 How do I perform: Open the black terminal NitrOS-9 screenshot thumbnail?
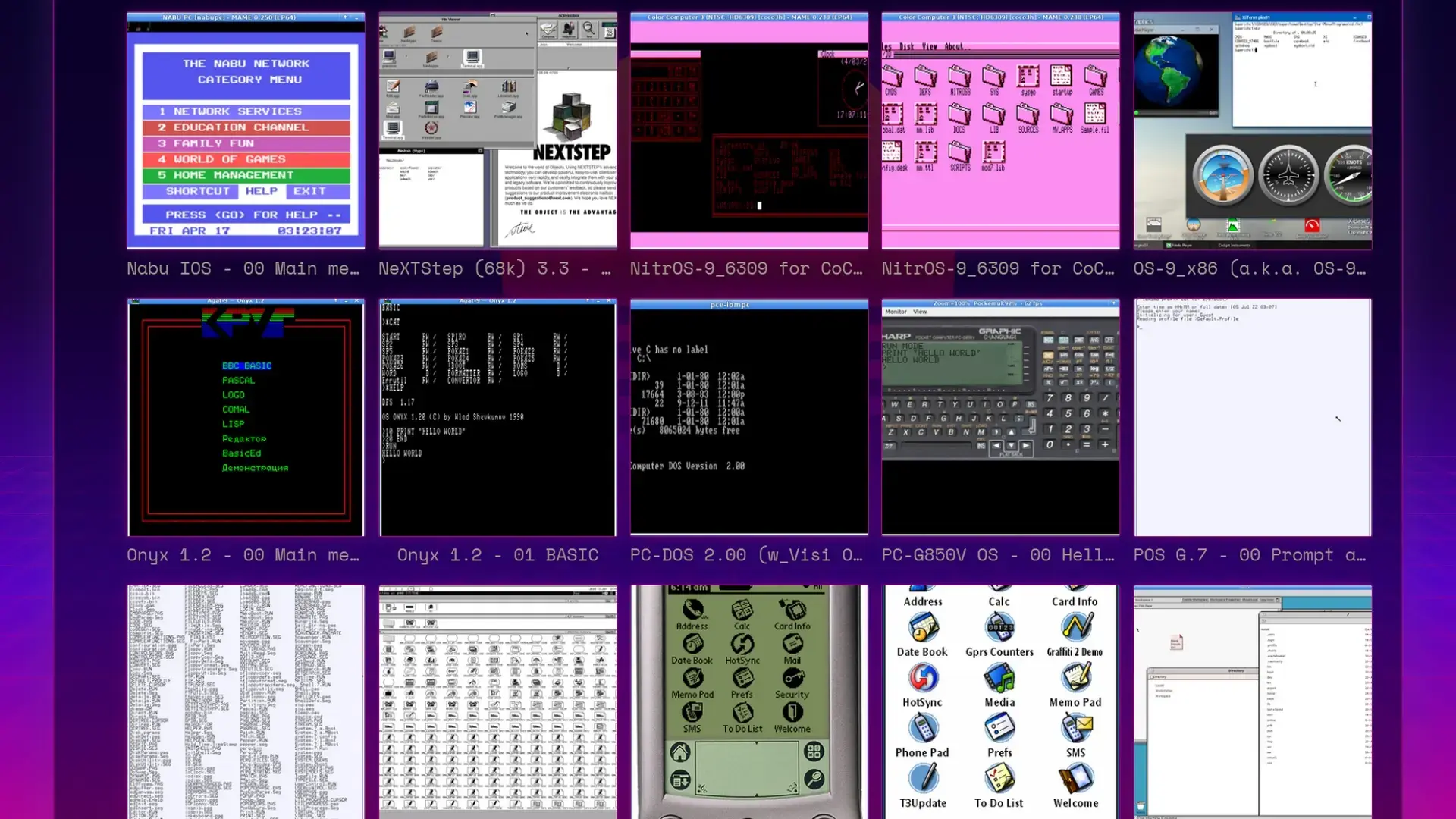click(x=749, y=130)
